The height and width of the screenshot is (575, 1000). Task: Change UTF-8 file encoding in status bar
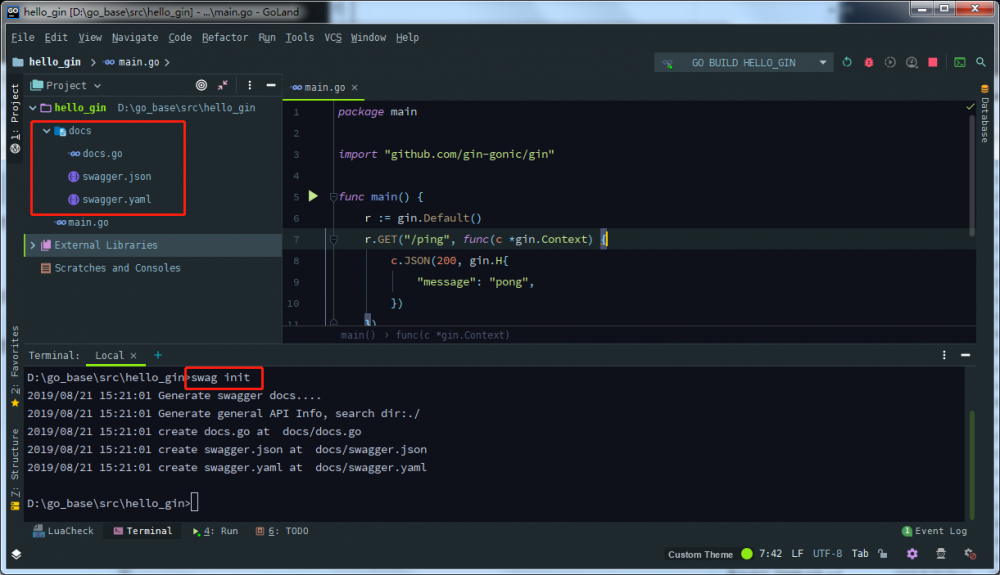tap(827, 553)
